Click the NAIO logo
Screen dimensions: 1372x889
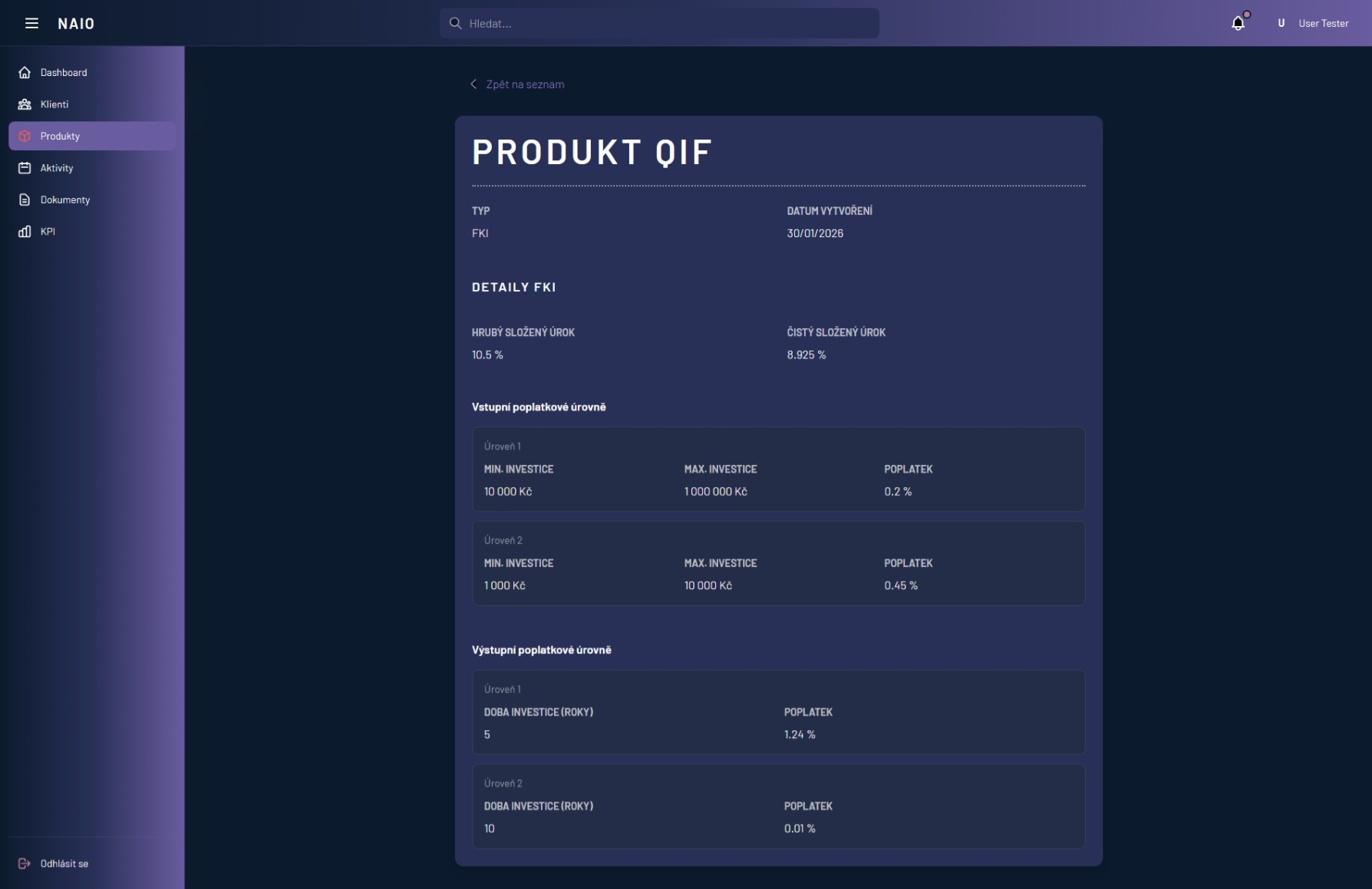pyautogui.click(x=76, y=23)
